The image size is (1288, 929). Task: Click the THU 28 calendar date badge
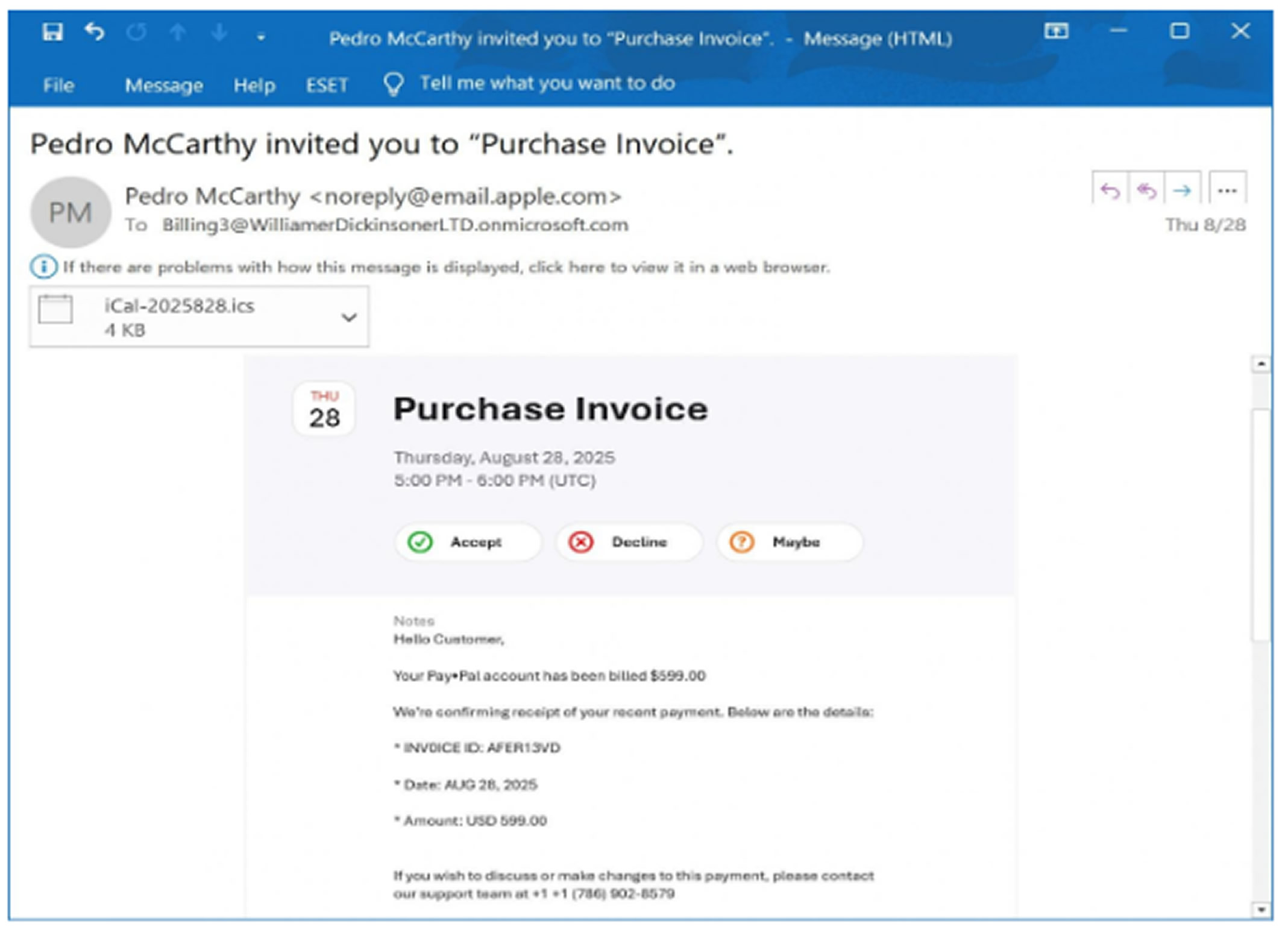tap(324, 409)
